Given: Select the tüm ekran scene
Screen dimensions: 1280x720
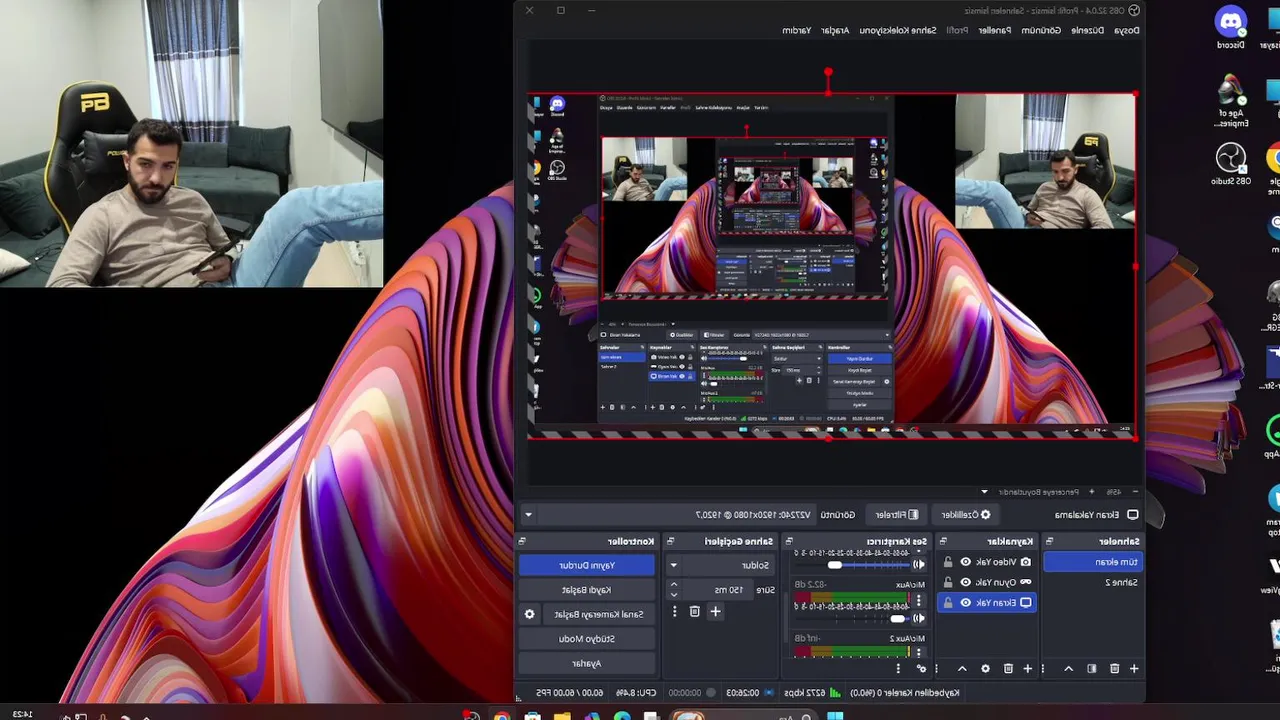Looking at the screenshot, I should (1092, 562).
